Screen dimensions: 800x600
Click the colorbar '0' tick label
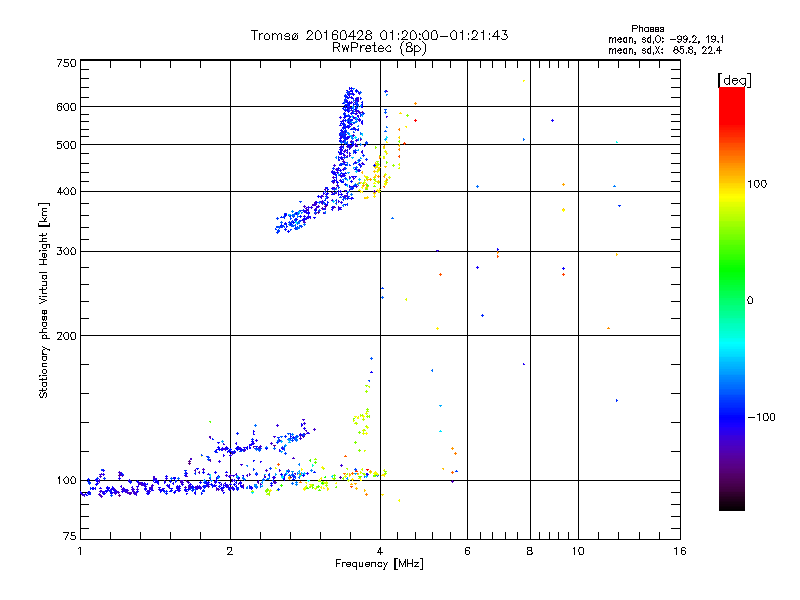click(750, 301)
